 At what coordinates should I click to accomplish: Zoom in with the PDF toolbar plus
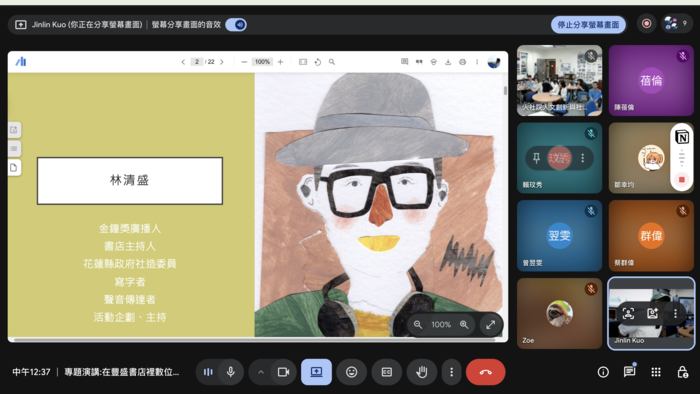click(x=280, y=62)
